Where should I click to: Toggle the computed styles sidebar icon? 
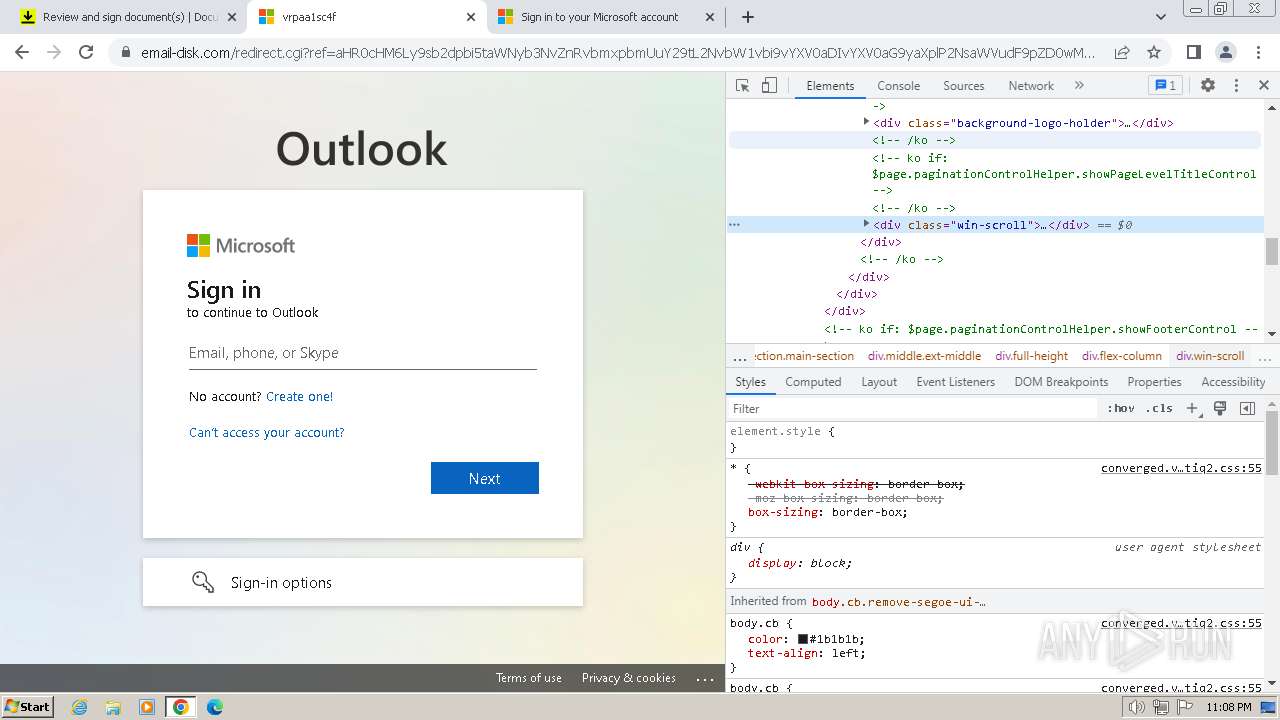click(x=1247, y=408)
